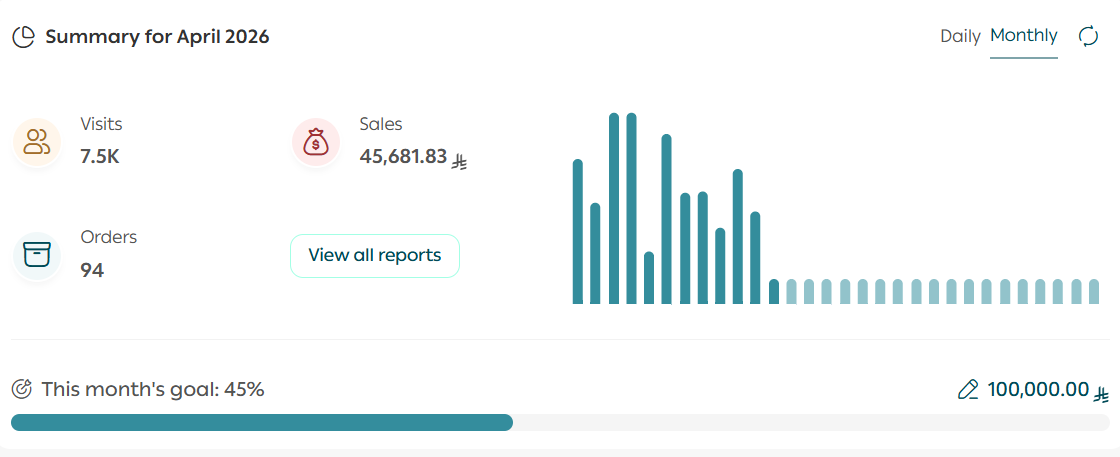Click the currency symbol beside sales amount
Viewport: 1120px width, 457px height.
(x=460, y=159)
